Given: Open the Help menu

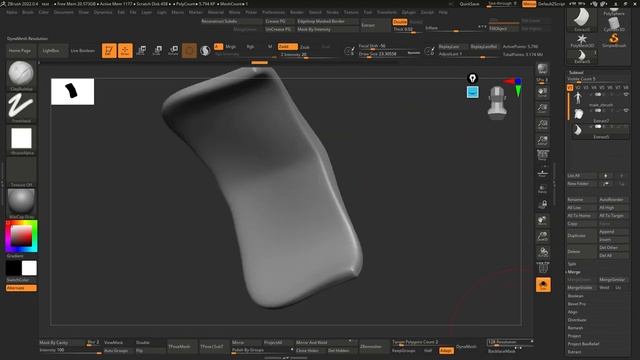Looking at the screenshot, I should click(x=443, y=12).
